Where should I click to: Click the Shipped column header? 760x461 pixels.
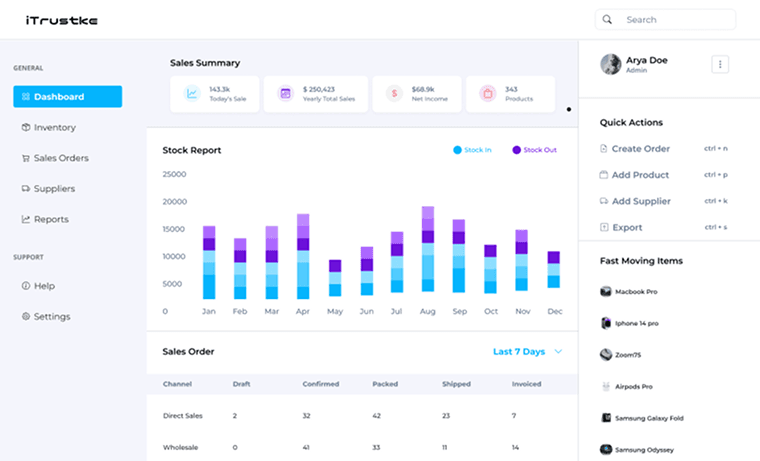tap(456, 383)
